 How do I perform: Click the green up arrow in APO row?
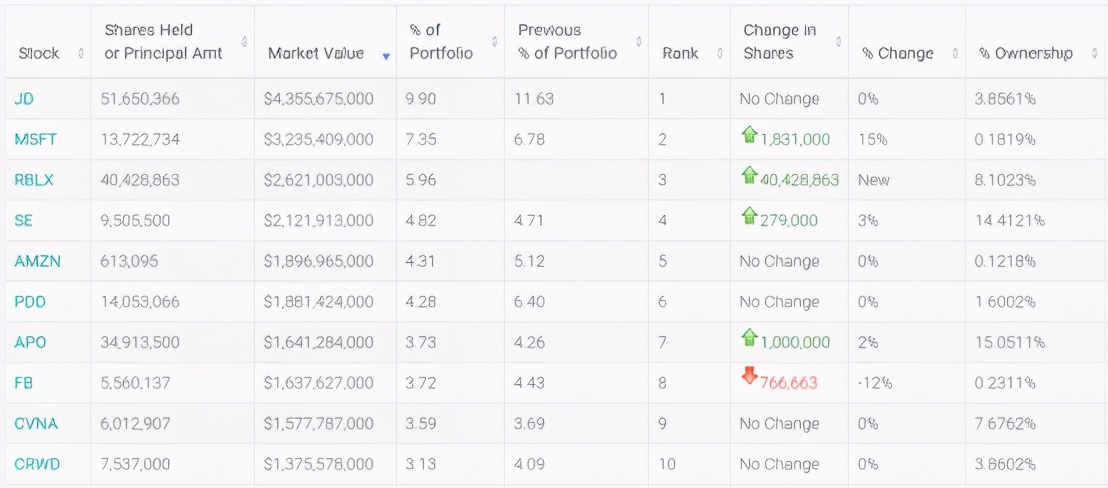pos(749,339)
